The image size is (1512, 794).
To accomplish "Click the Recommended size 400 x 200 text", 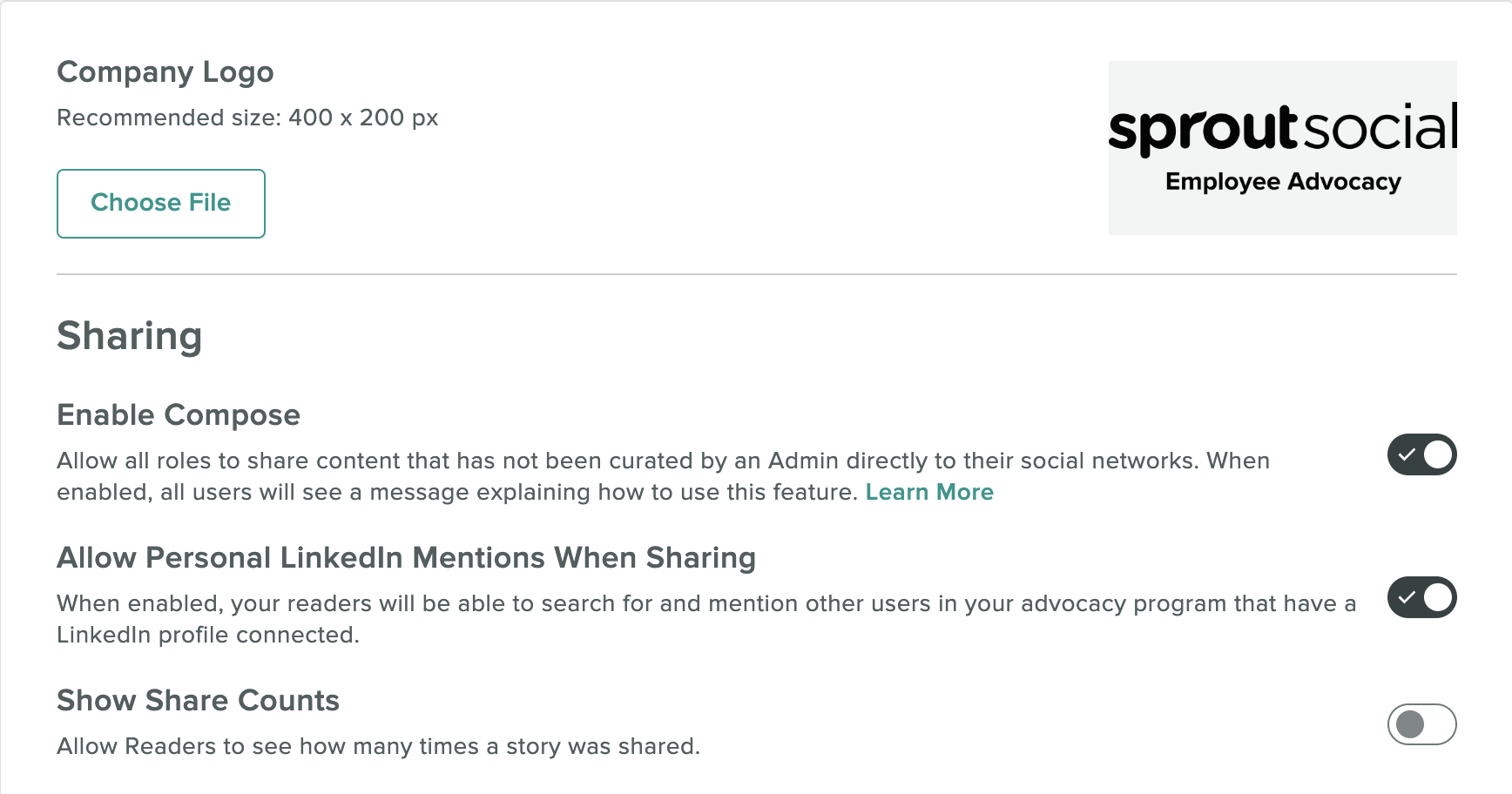I will pos(247,118).
